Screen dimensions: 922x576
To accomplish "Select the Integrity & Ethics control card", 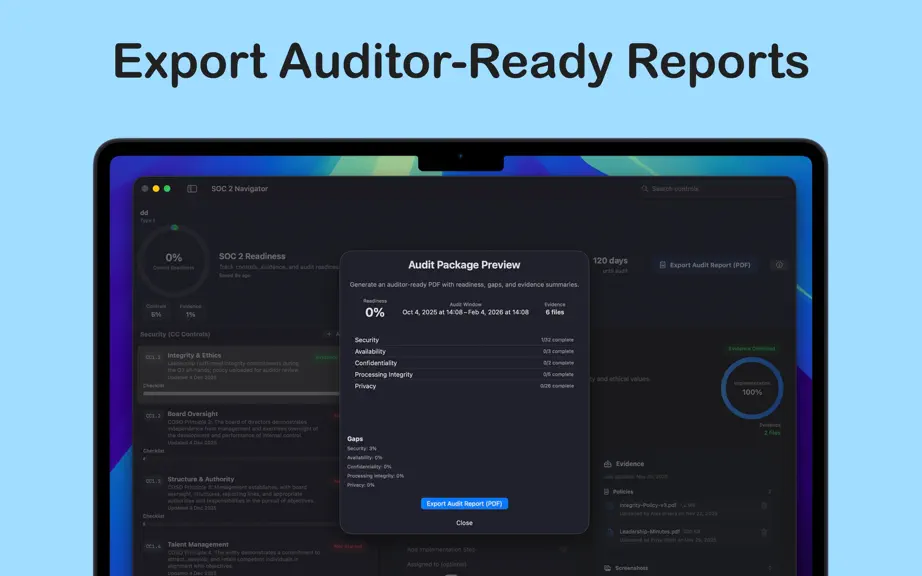I will [238, 374].
